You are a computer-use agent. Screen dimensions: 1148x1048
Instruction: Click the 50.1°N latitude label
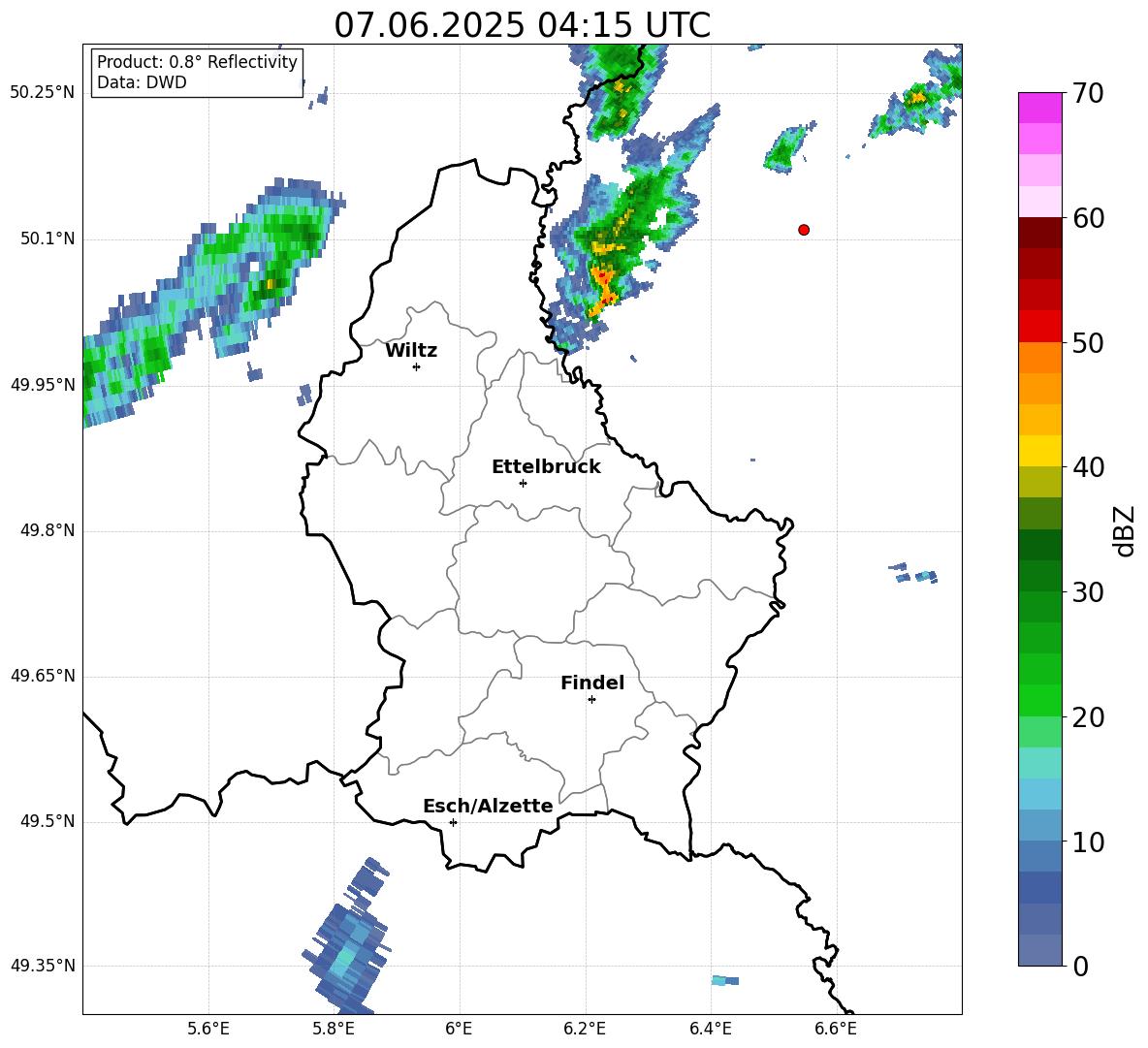pos(48,239)
